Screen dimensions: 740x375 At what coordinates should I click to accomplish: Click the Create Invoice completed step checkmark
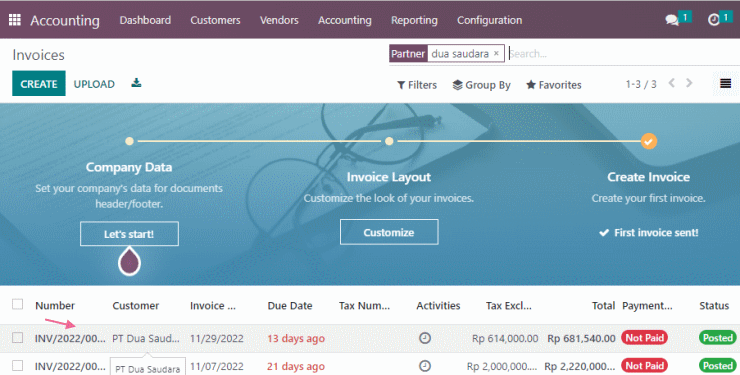(x=648, y=141)
